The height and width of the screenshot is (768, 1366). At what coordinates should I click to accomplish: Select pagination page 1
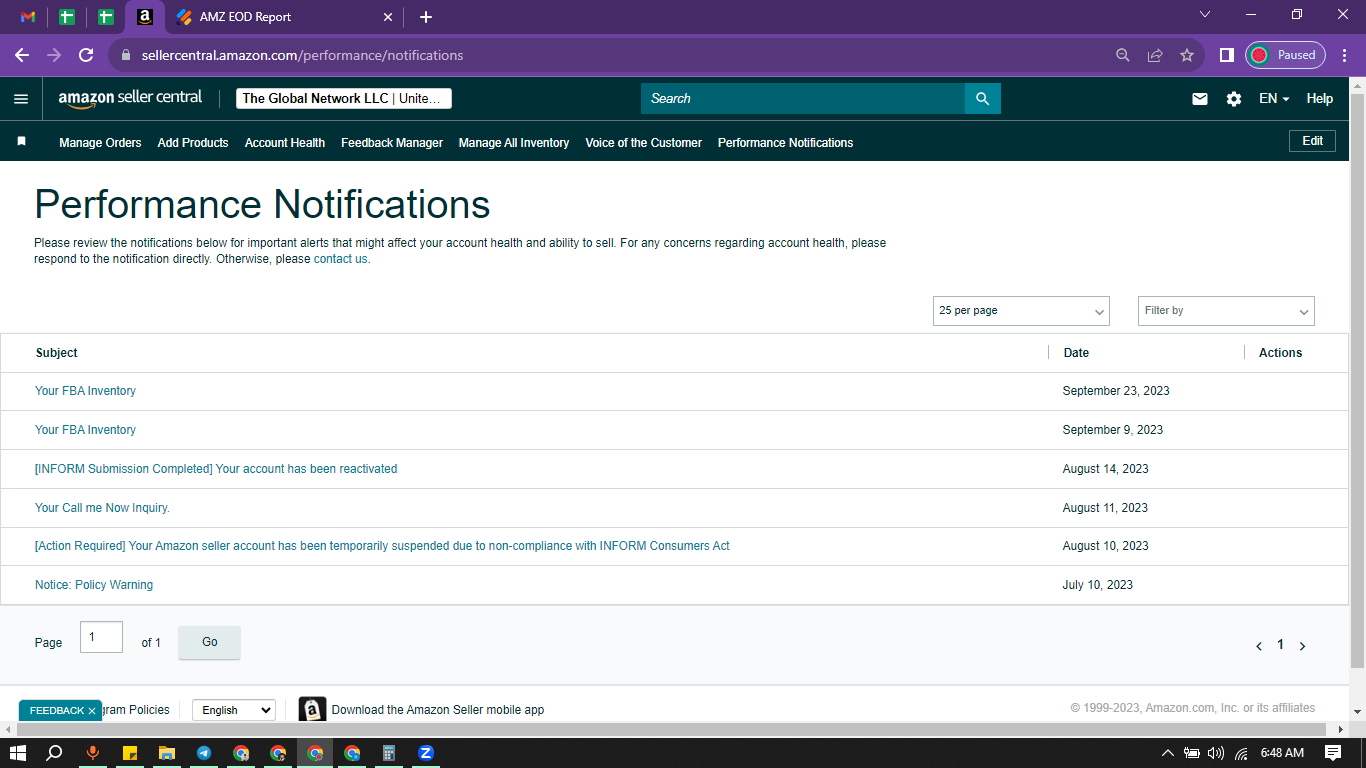[x=1280, y=645]
